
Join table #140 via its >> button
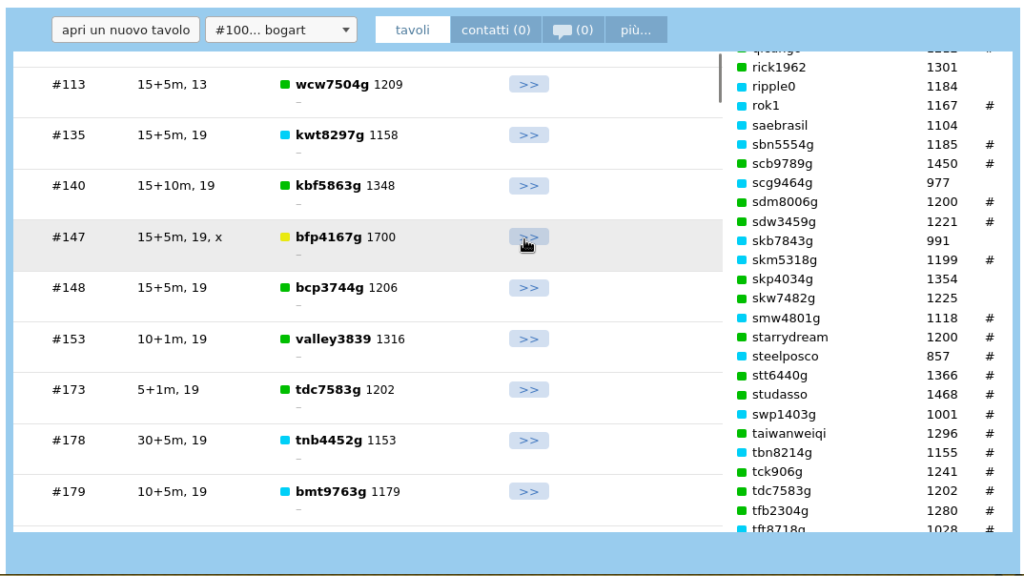pos(528,186)
